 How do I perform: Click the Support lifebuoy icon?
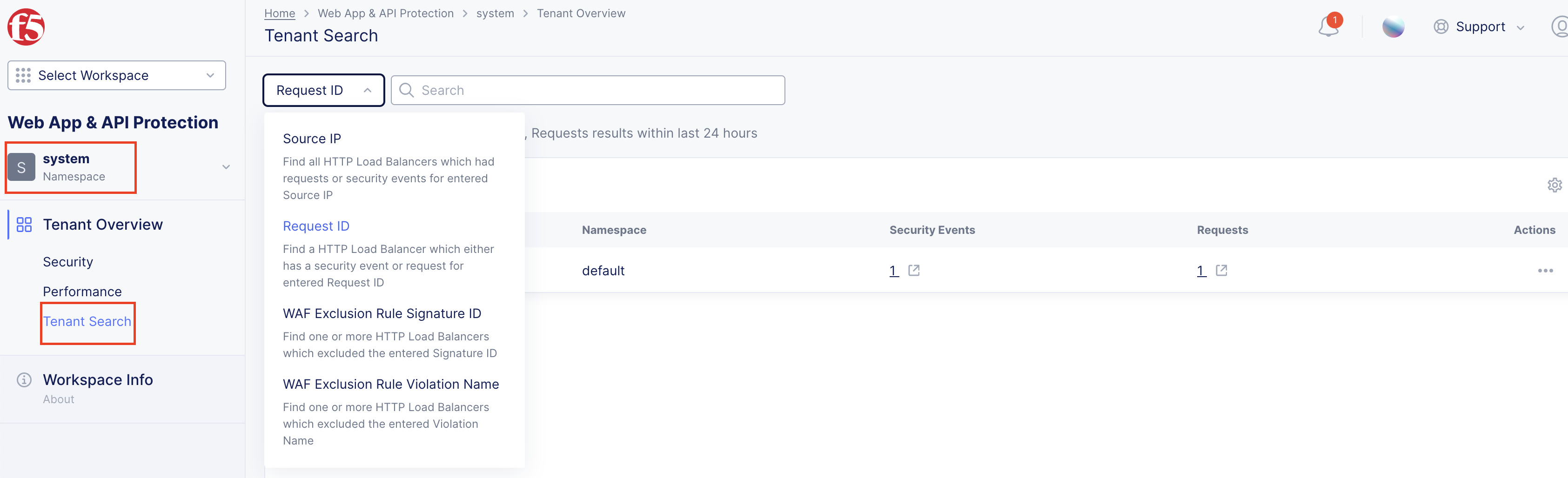[x=1441, y=27]
